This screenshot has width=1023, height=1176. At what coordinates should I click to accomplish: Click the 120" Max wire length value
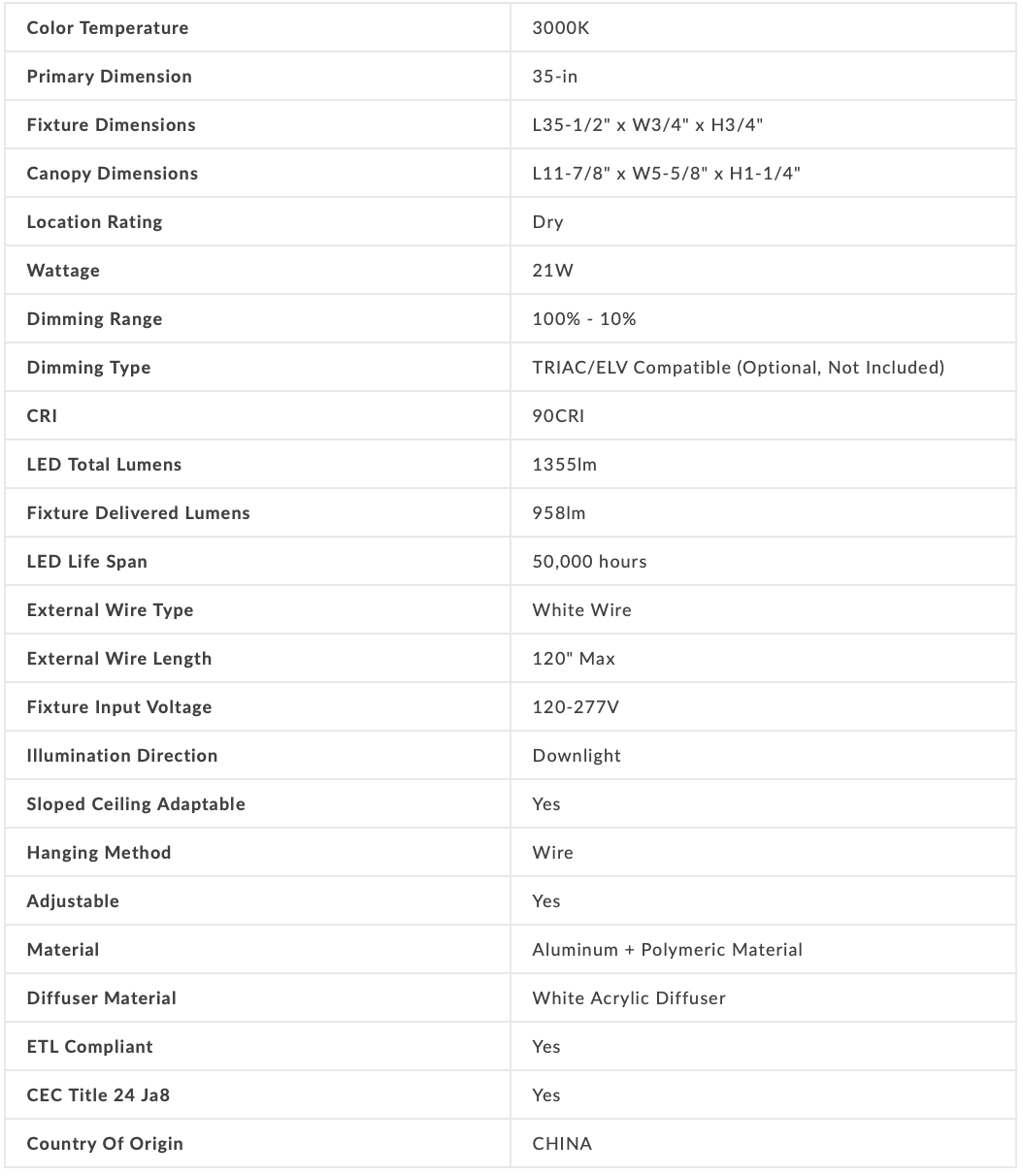[x=574, y=659]
